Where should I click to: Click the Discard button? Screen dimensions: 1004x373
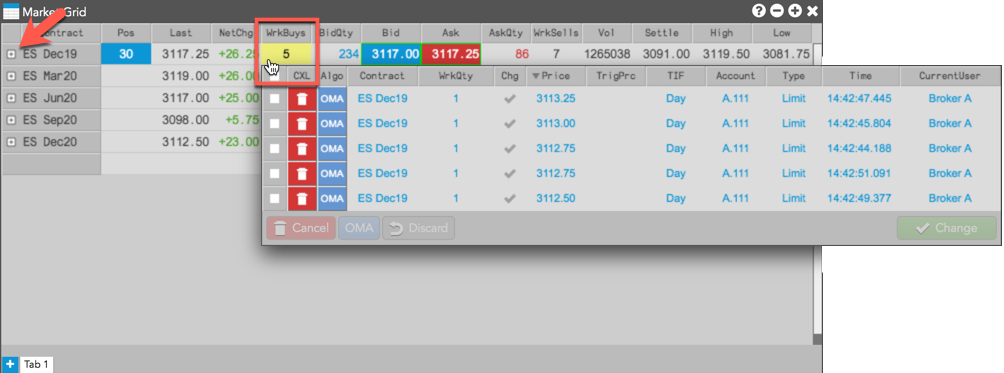pos(419,228)
